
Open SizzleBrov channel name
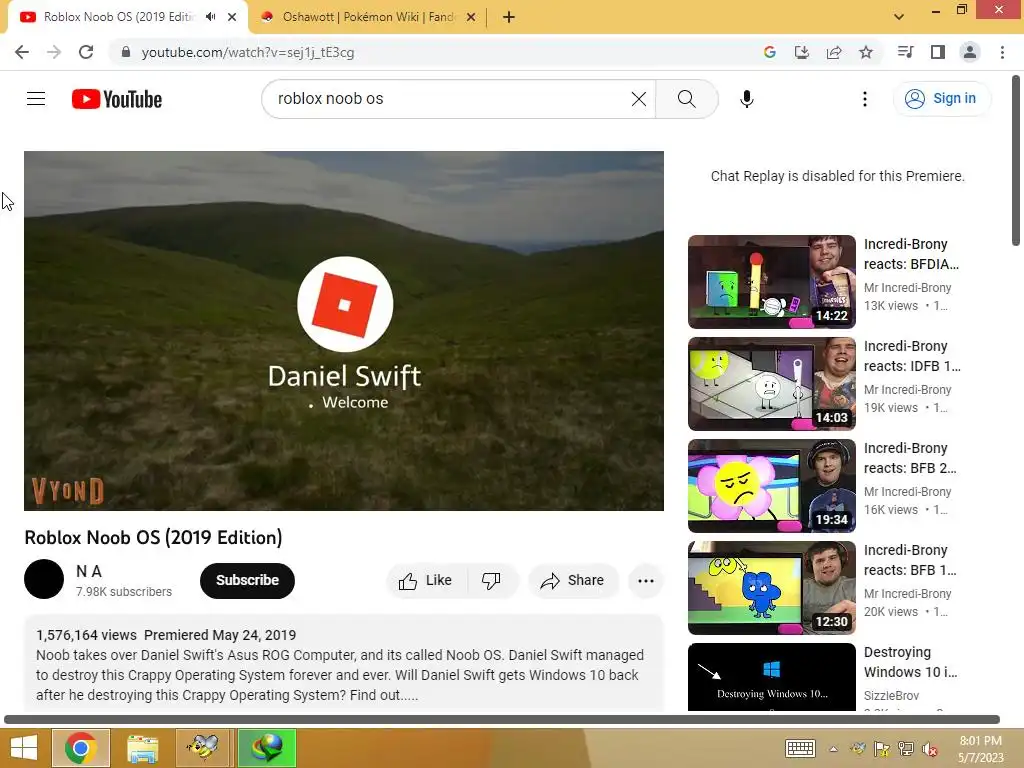coord(891,696)
